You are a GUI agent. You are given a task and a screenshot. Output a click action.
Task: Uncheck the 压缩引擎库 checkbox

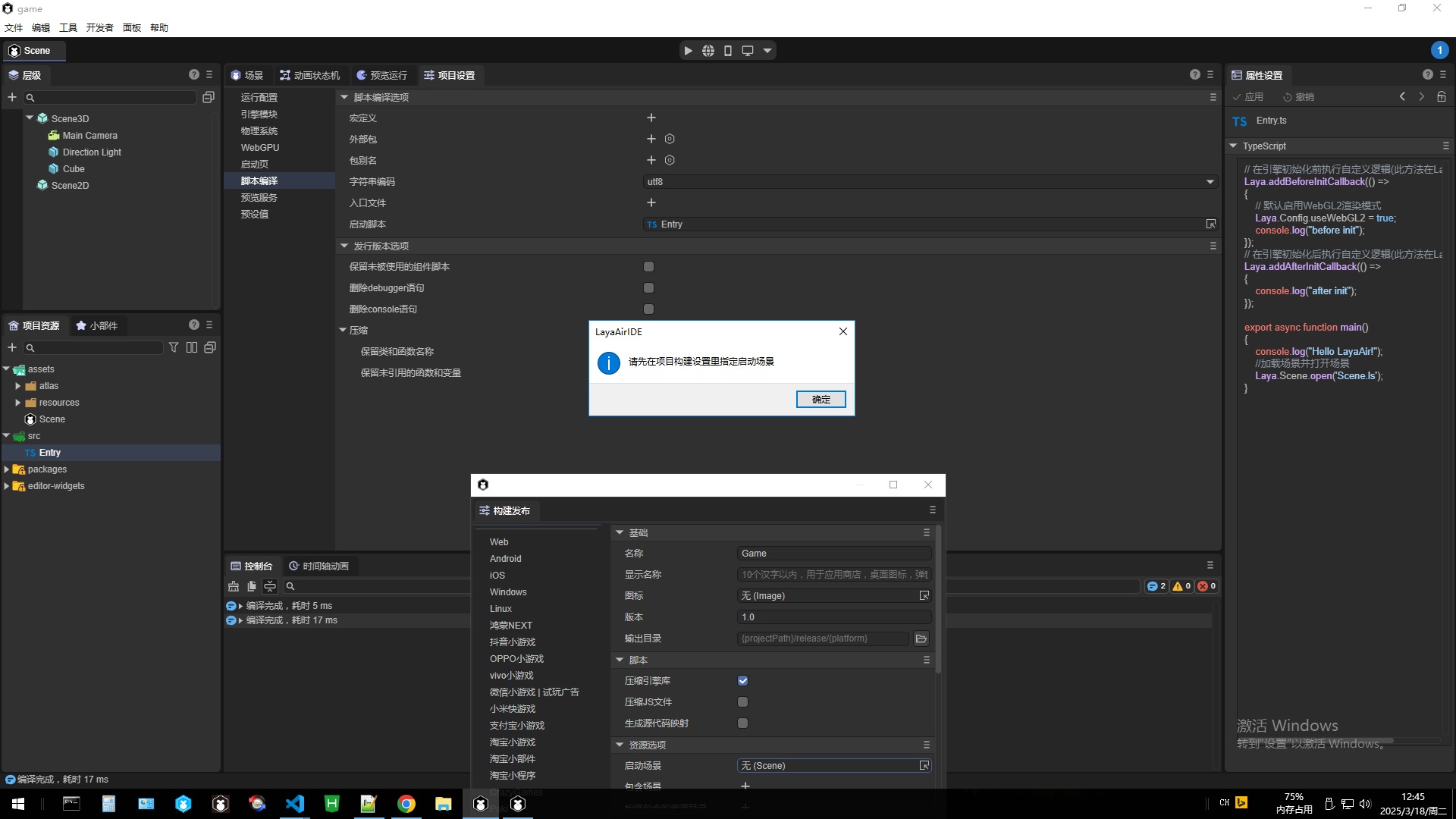pyautogui.click(x=742, y=681)
